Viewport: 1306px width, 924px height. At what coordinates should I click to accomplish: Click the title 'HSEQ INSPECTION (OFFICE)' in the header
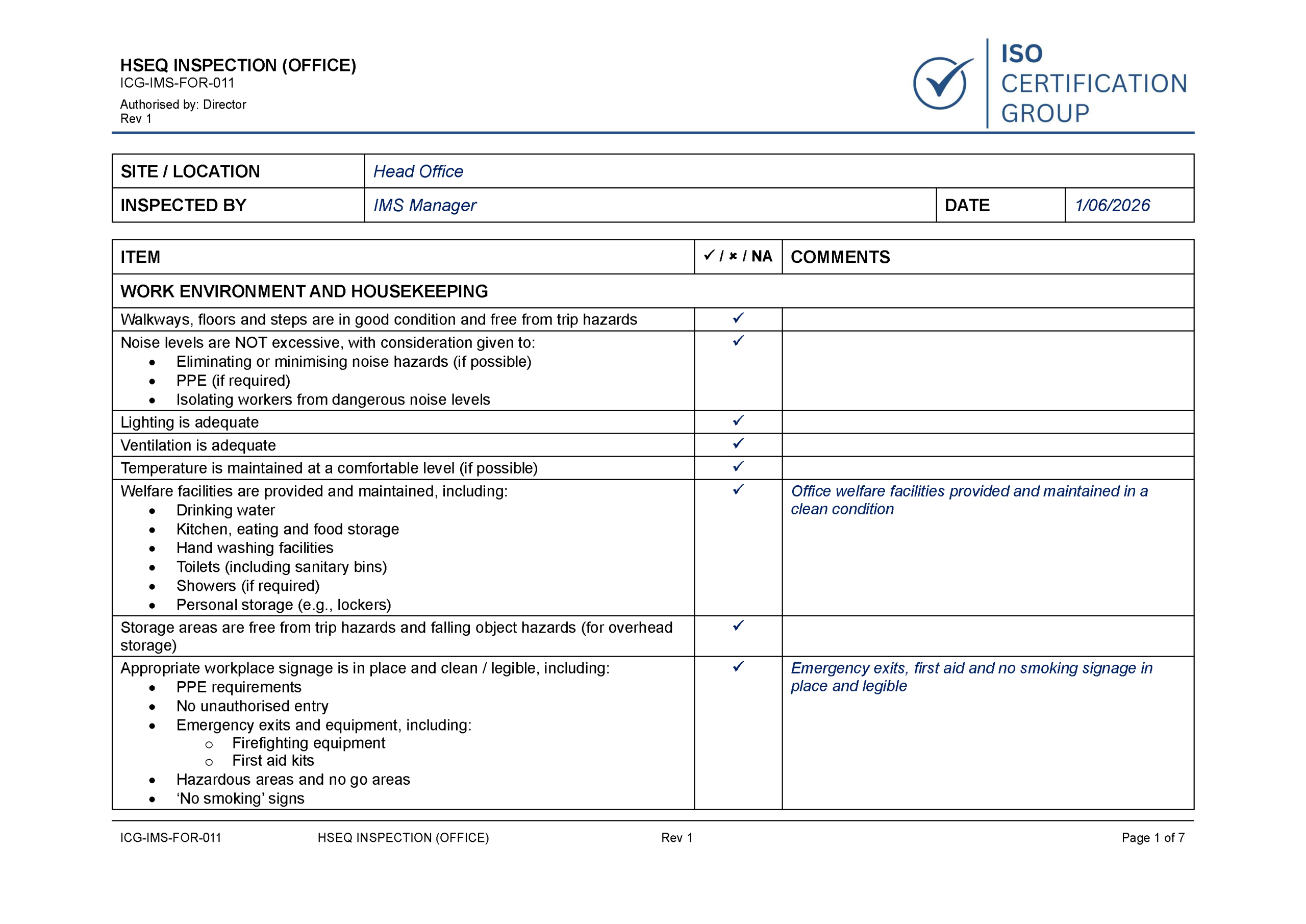pos(238,65)
